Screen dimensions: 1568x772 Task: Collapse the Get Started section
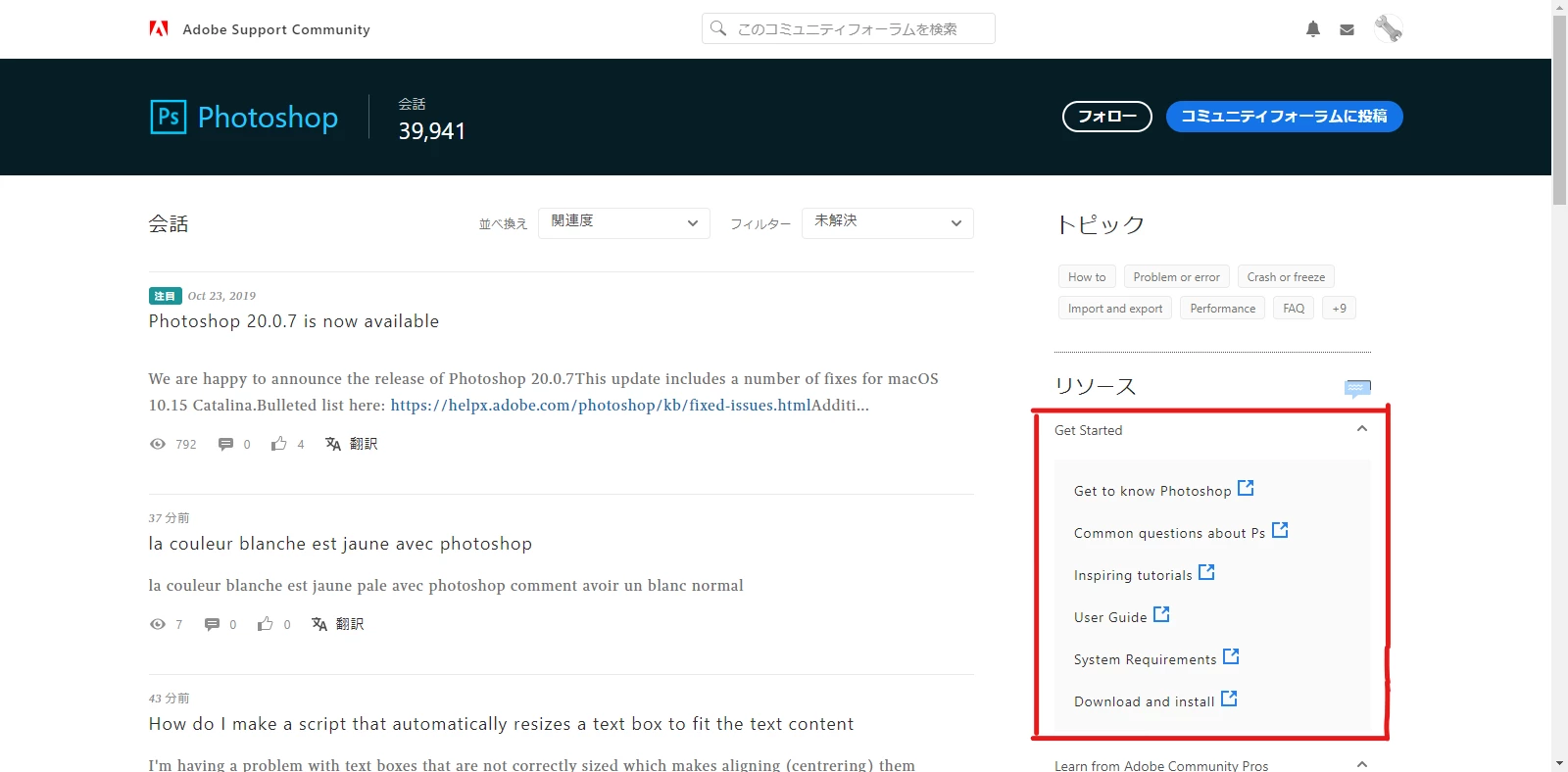pos(1361,429)
